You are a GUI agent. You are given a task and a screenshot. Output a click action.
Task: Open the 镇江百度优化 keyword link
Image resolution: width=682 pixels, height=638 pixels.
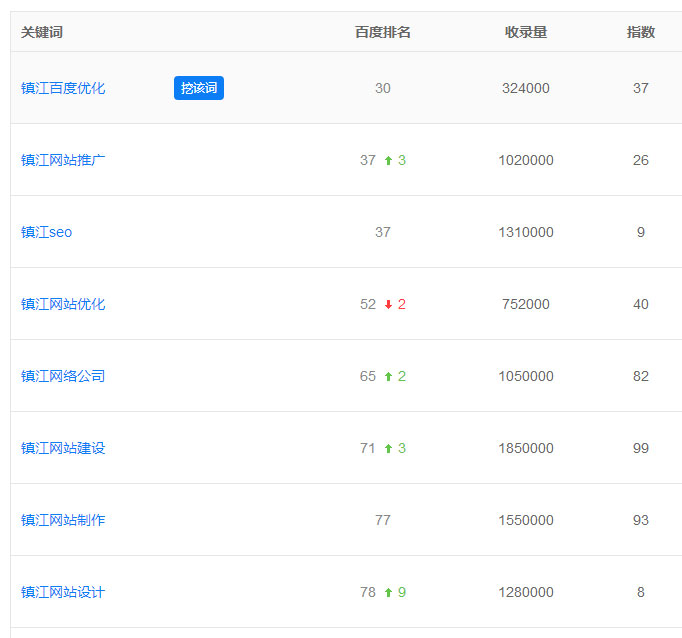[63, 88]
